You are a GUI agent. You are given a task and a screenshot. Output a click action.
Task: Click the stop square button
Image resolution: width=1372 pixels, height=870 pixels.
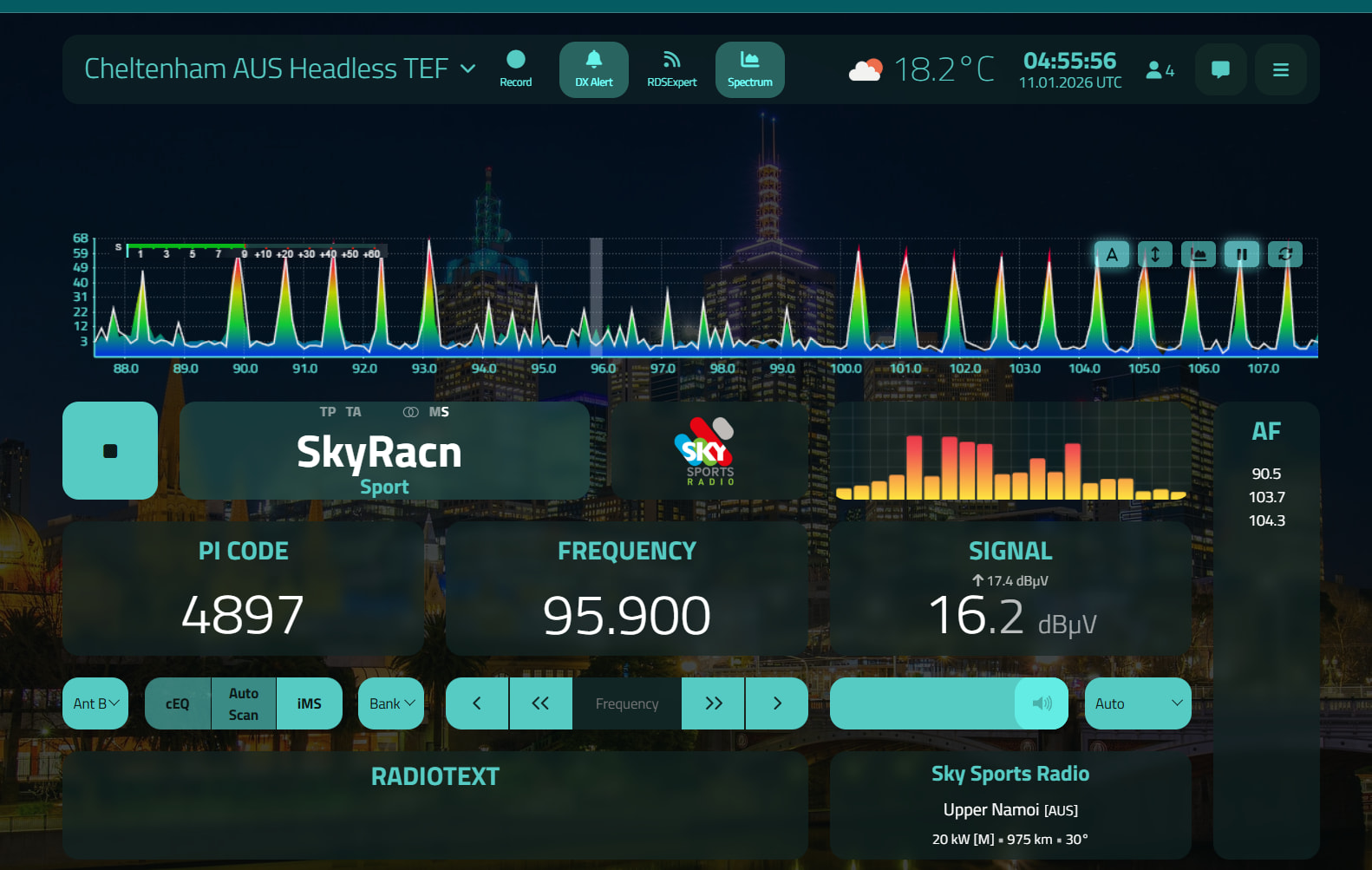[x=110, y=450]
